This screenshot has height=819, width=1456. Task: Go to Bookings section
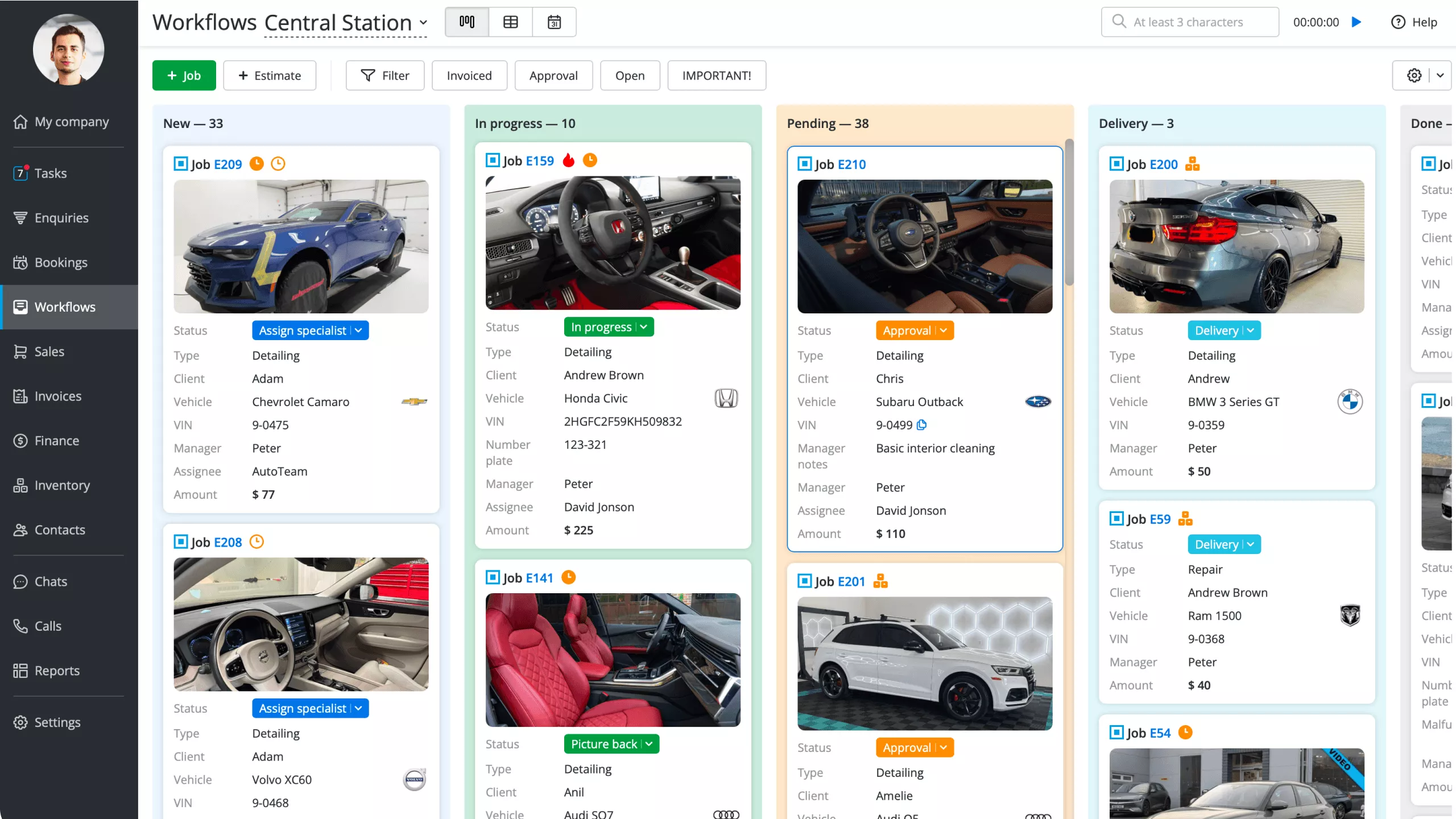pos(69,262)
